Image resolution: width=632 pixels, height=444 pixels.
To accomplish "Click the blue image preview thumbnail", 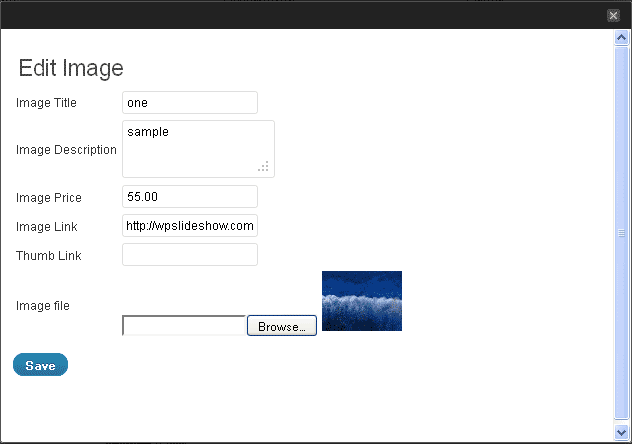I will (362, 301).
